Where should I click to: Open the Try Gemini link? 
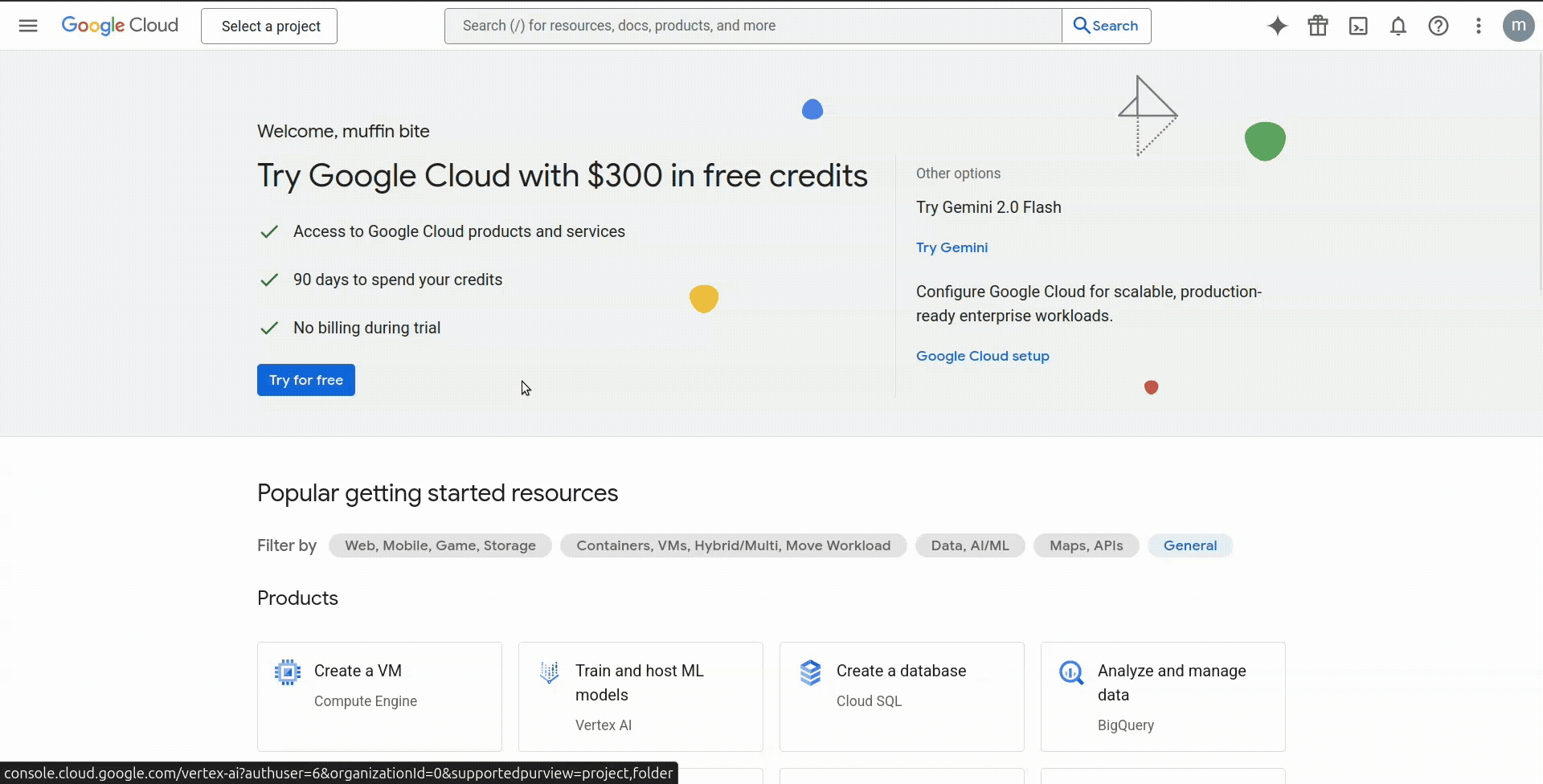click(952, 247)
